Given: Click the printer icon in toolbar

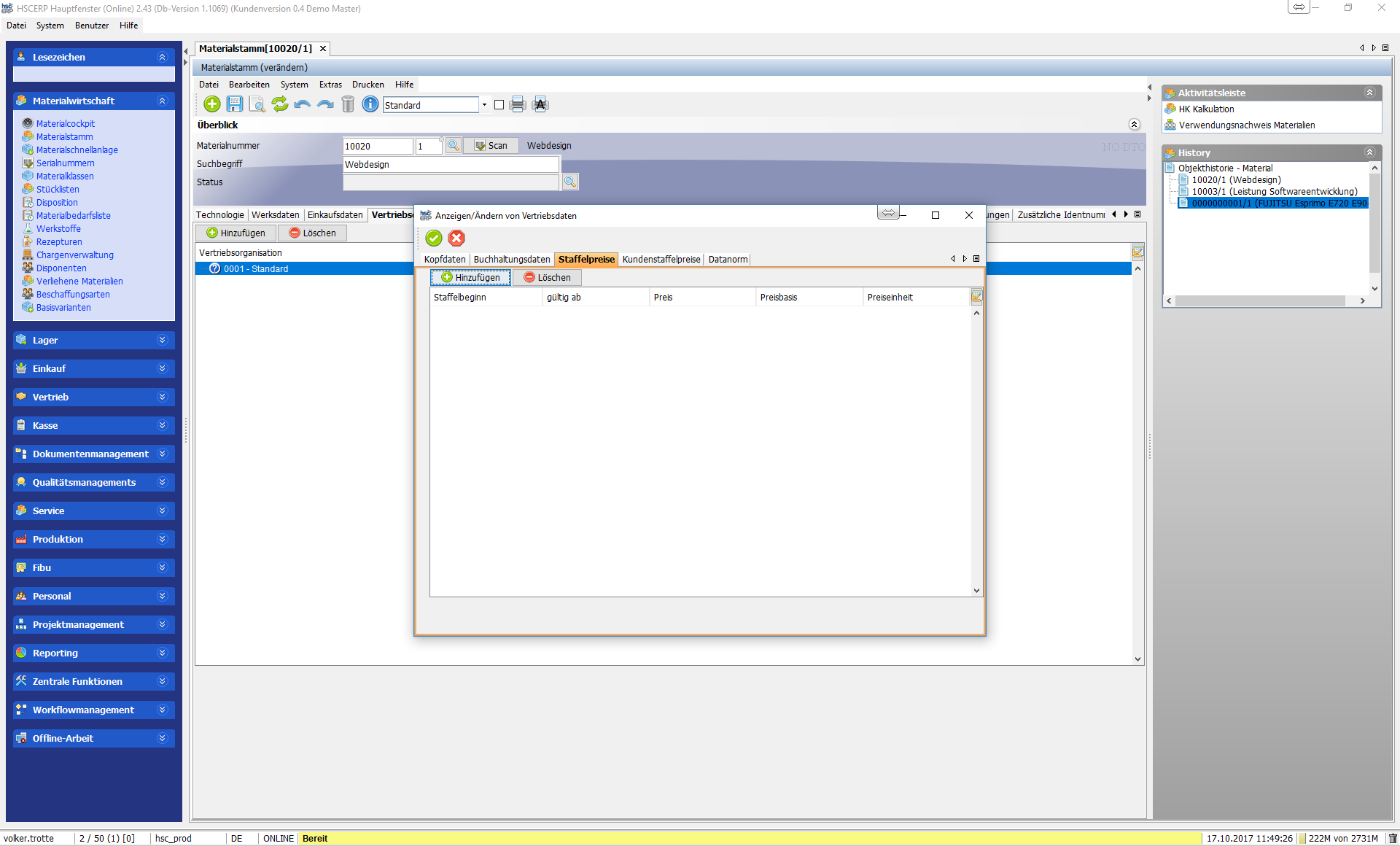Looking at the screenshot, I should (x=518, y=104).
